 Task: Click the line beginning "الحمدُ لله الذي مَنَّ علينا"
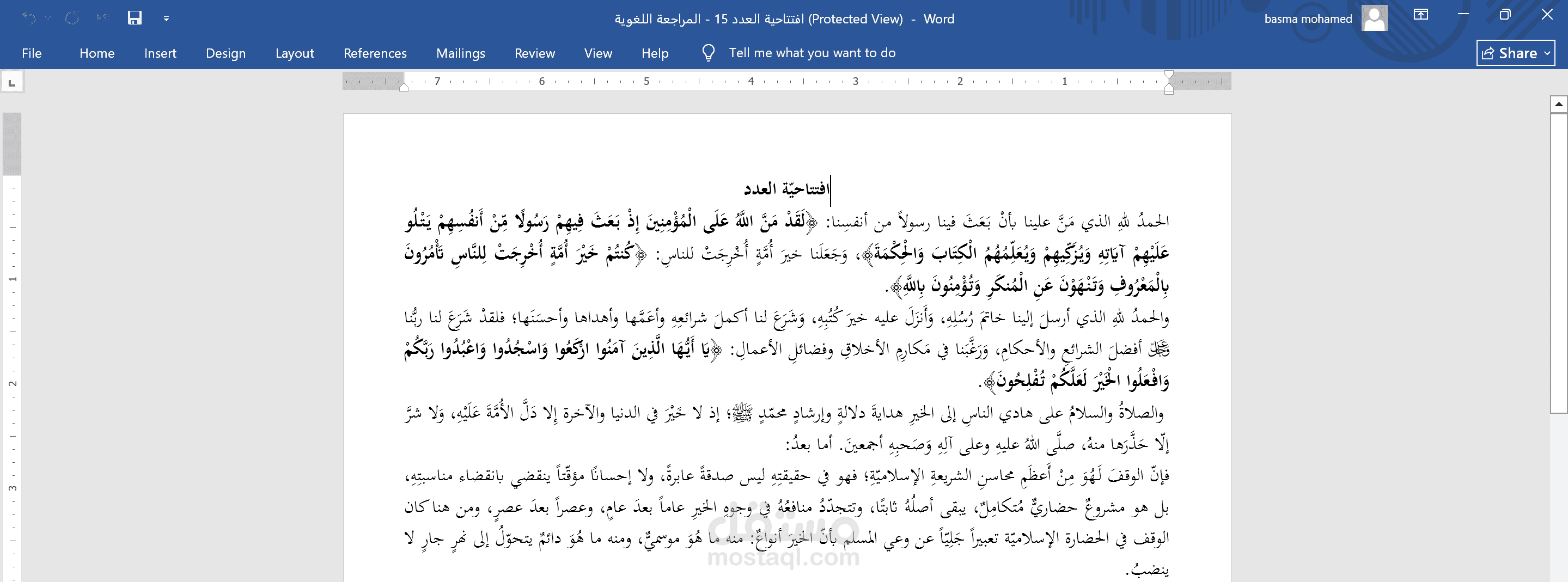pos(786,222)
